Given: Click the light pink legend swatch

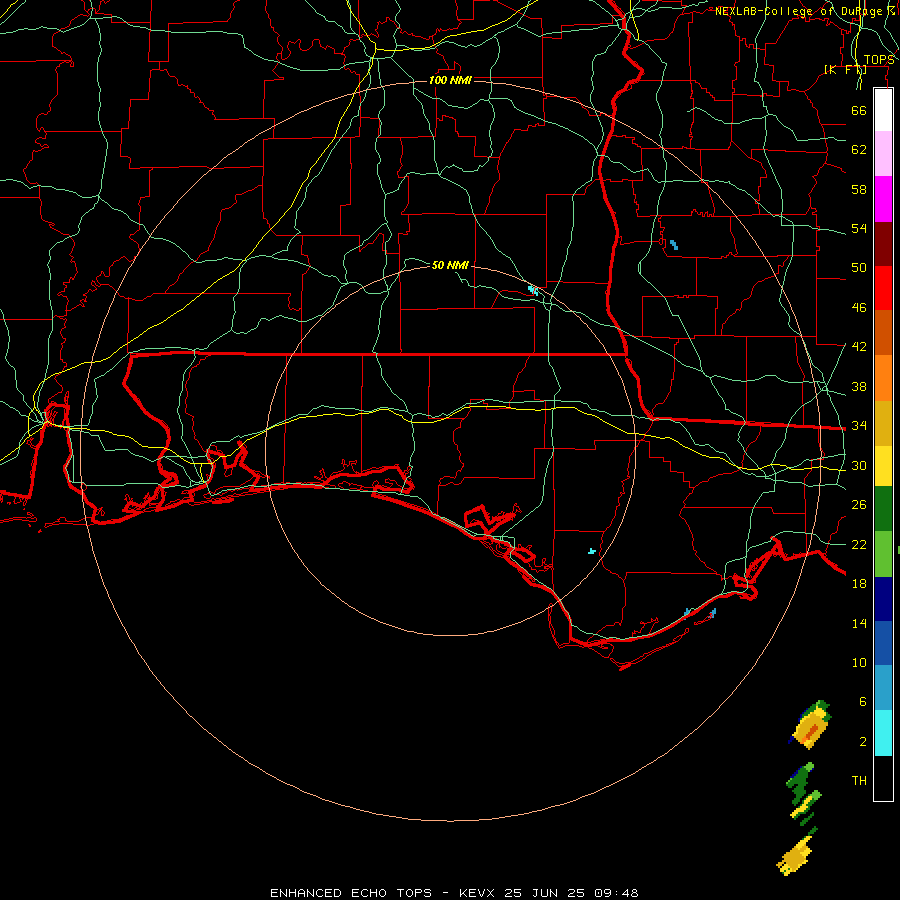Looking at the screenshot, I should (883, 153).
